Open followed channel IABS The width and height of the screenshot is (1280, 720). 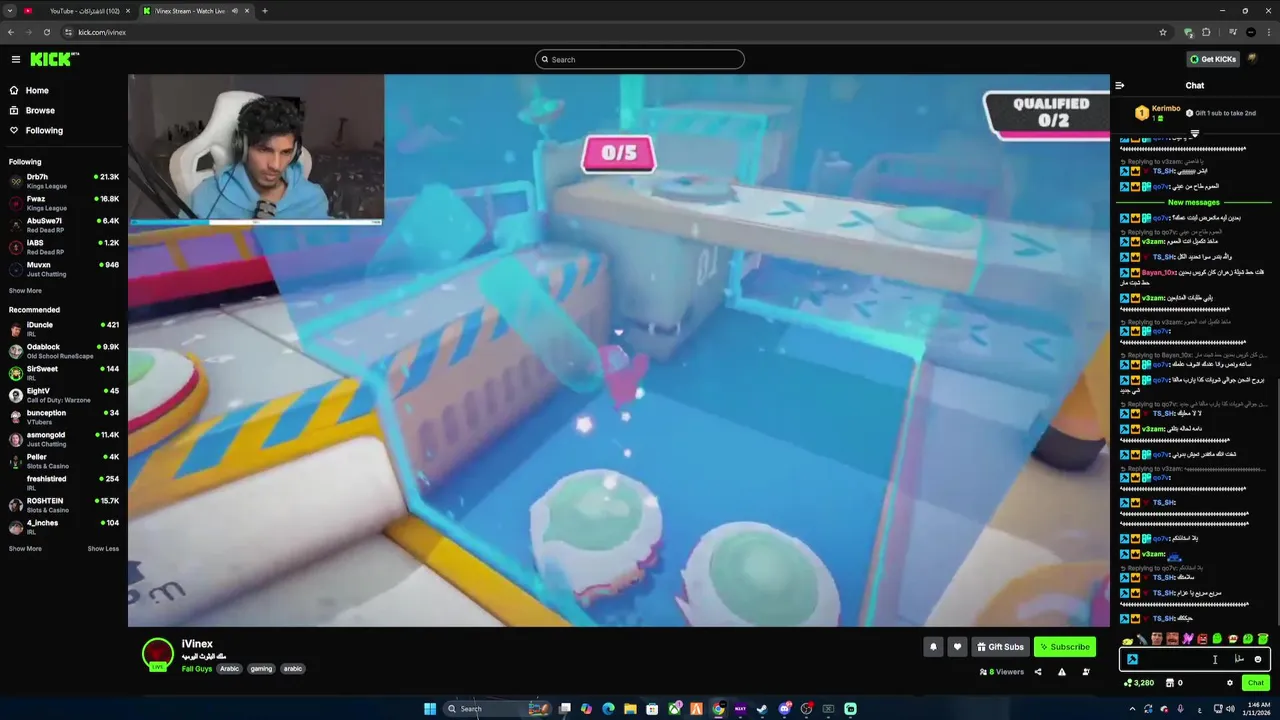[64, 246]
